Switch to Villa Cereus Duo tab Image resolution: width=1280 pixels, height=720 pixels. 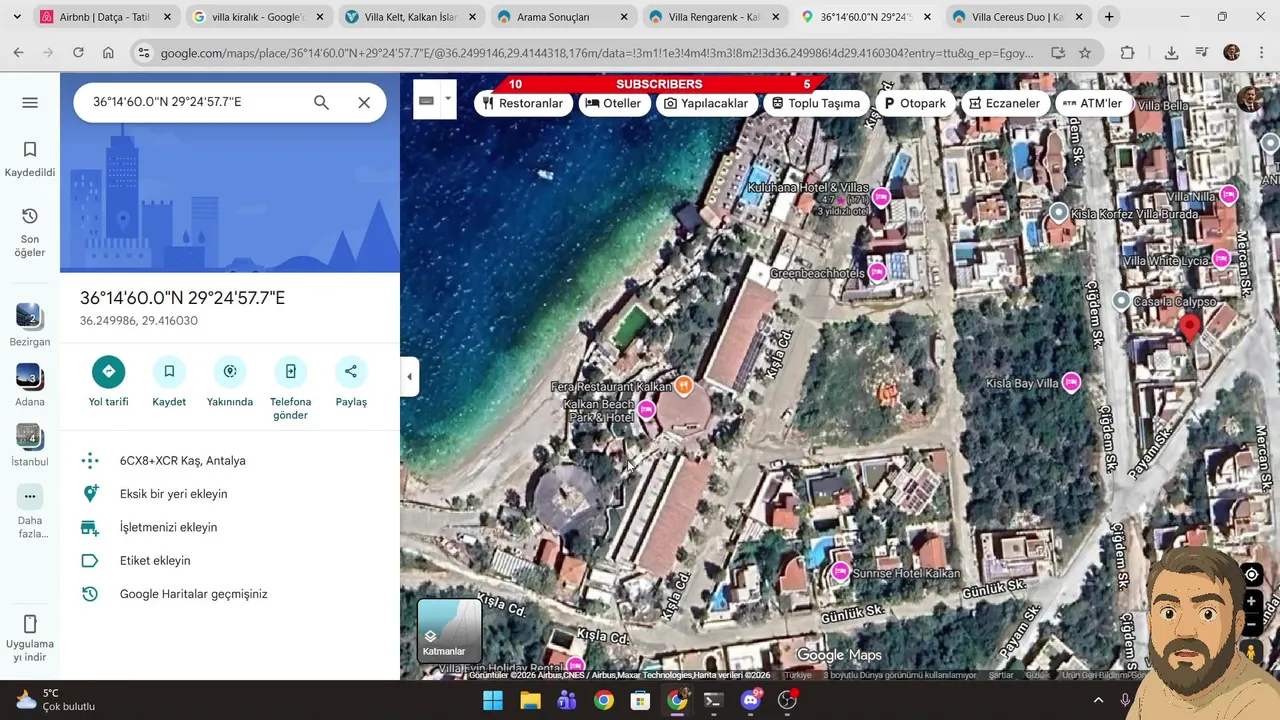pyautogui.click(x=1019, y=17)
